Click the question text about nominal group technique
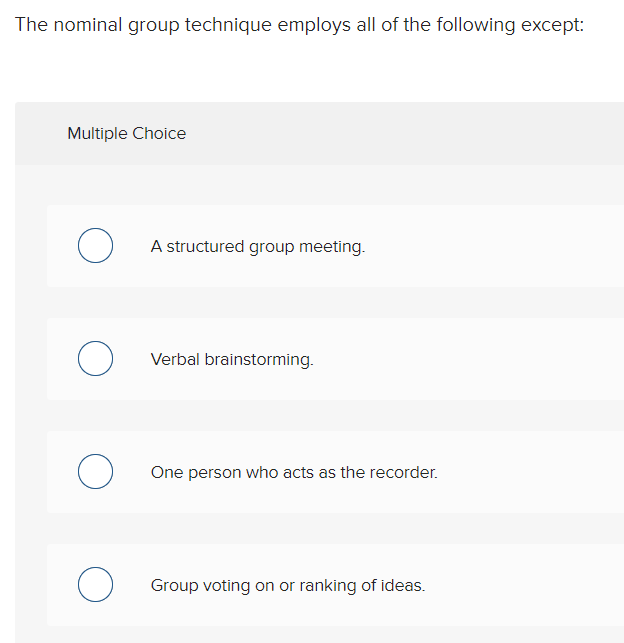 click(x=299, y=24)
